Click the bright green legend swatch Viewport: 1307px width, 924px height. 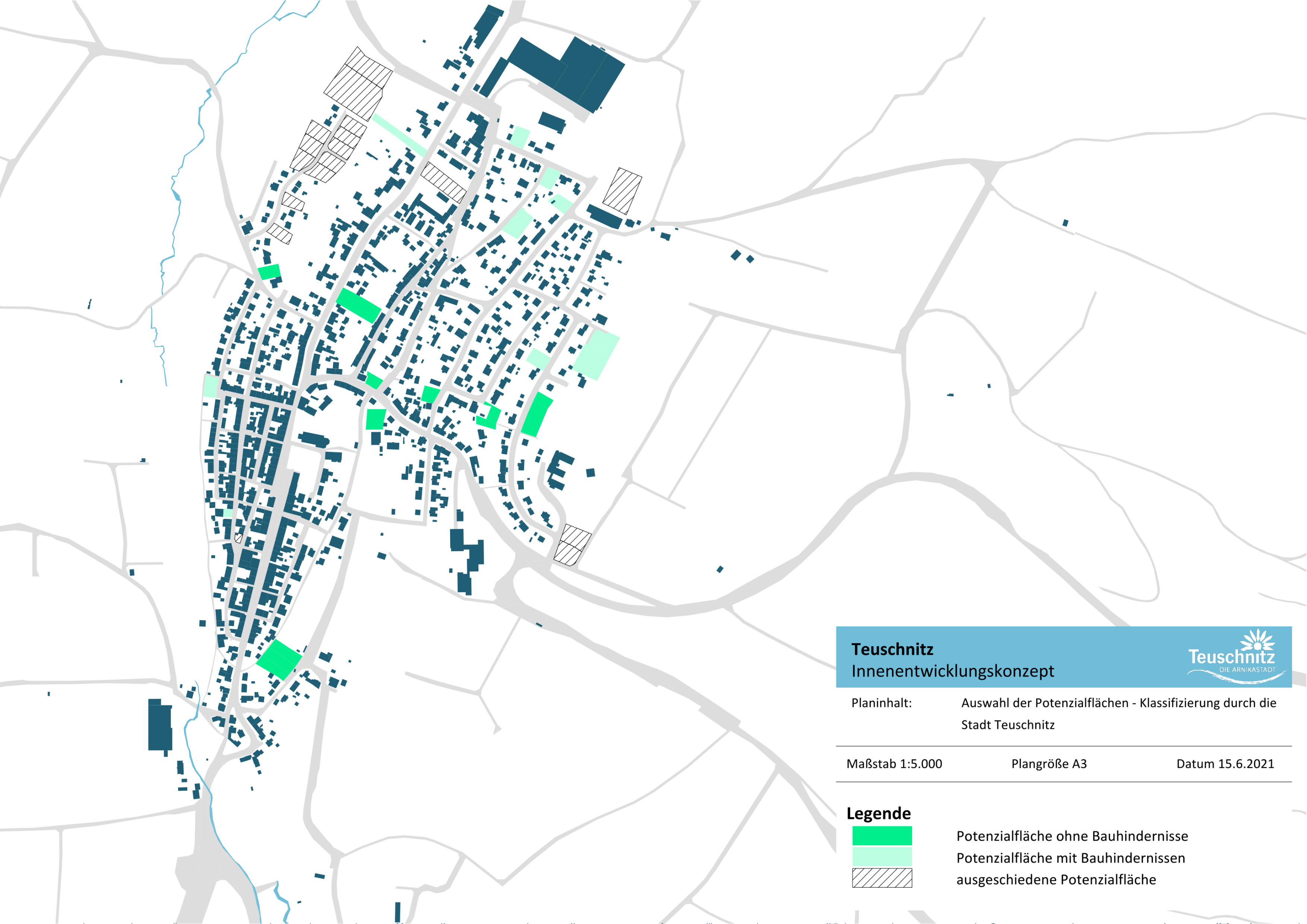(882, 835)
